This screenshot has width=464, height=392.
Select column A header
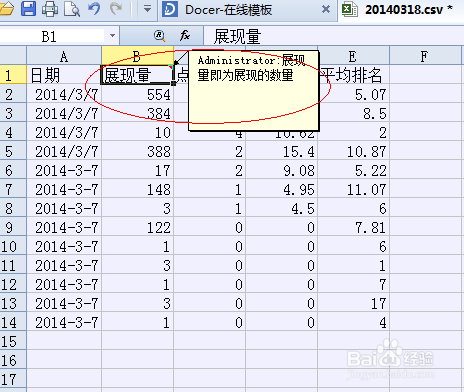pyautogui.click(x=64, y=56)
